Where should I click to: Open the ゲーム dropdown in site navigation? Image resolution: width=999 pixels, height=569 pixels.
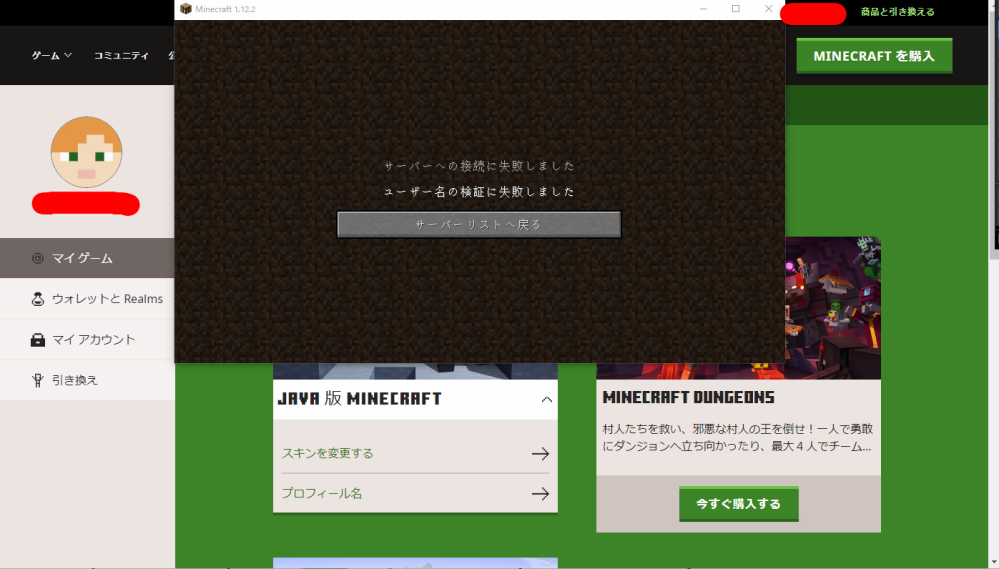tap(52, 55)
